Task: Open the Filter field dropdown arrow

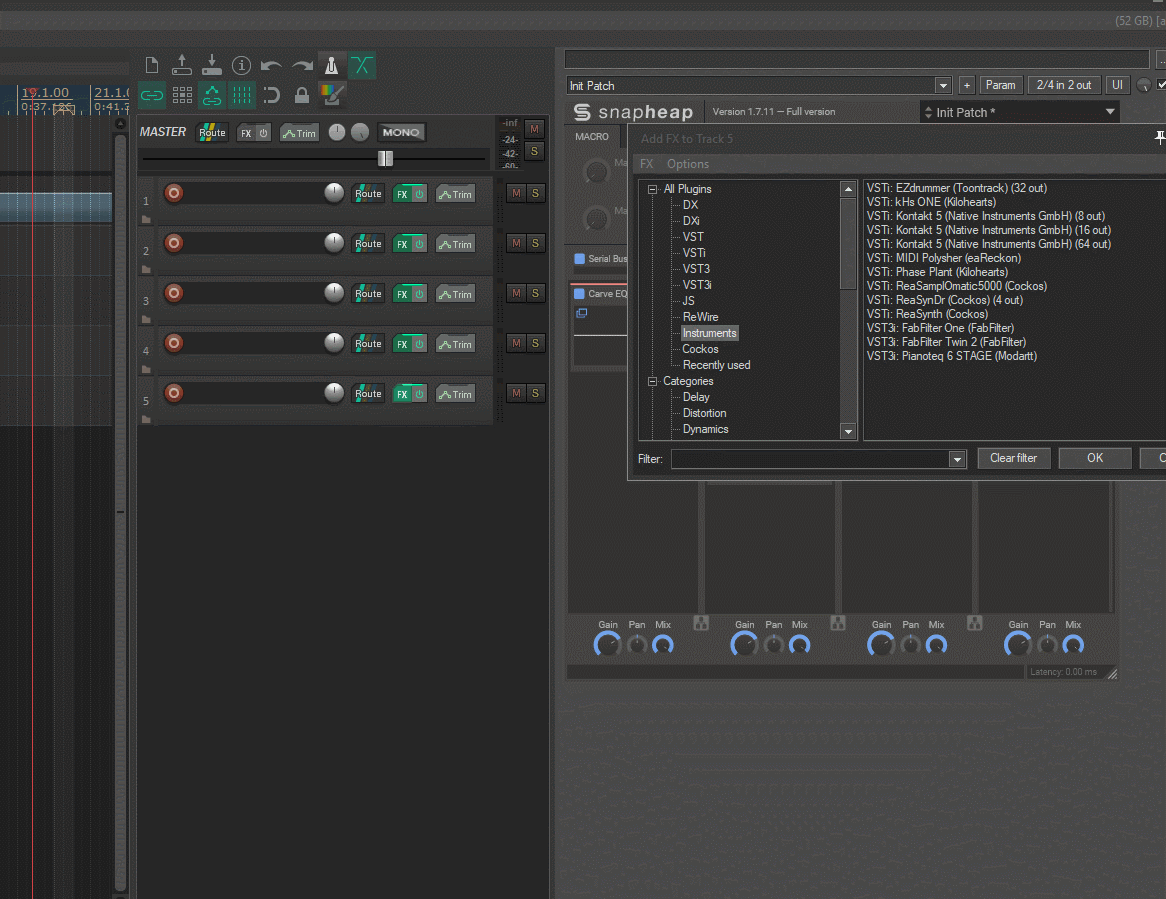Action: click(957, 460)
